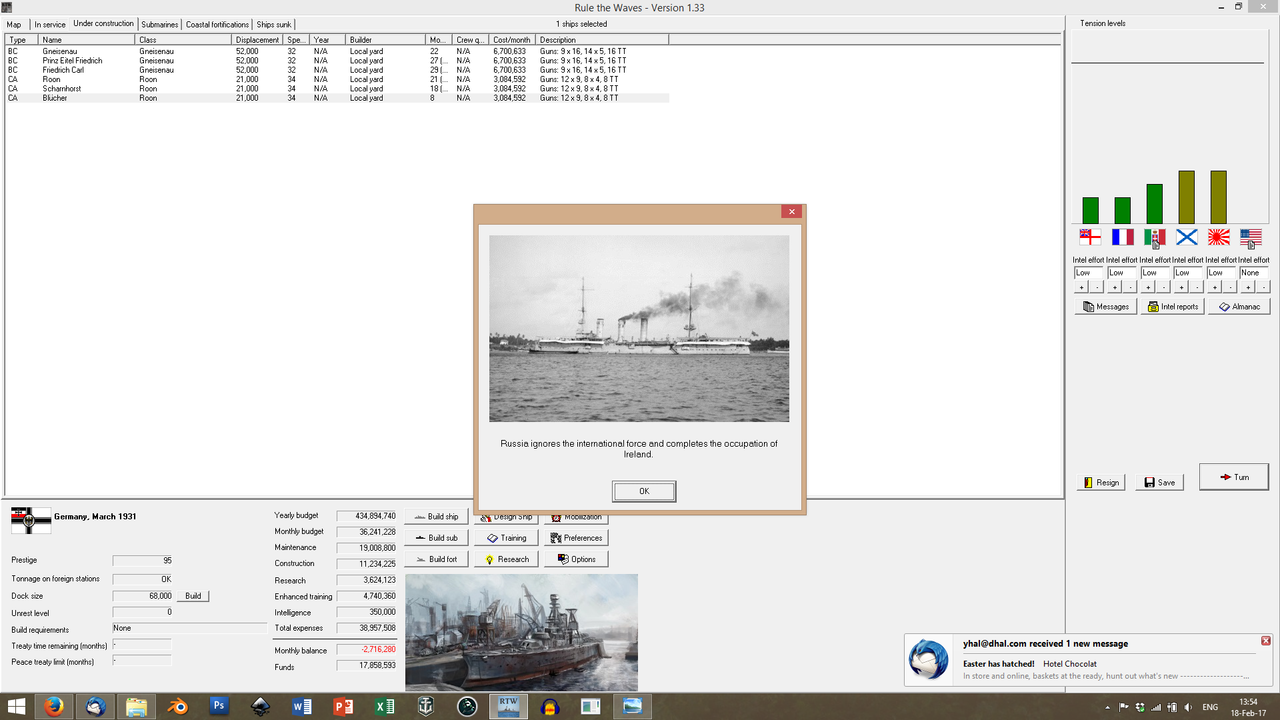Open the Research lightbulb screen
Screen dimensions: 1280x720
[x=505, y=559]
